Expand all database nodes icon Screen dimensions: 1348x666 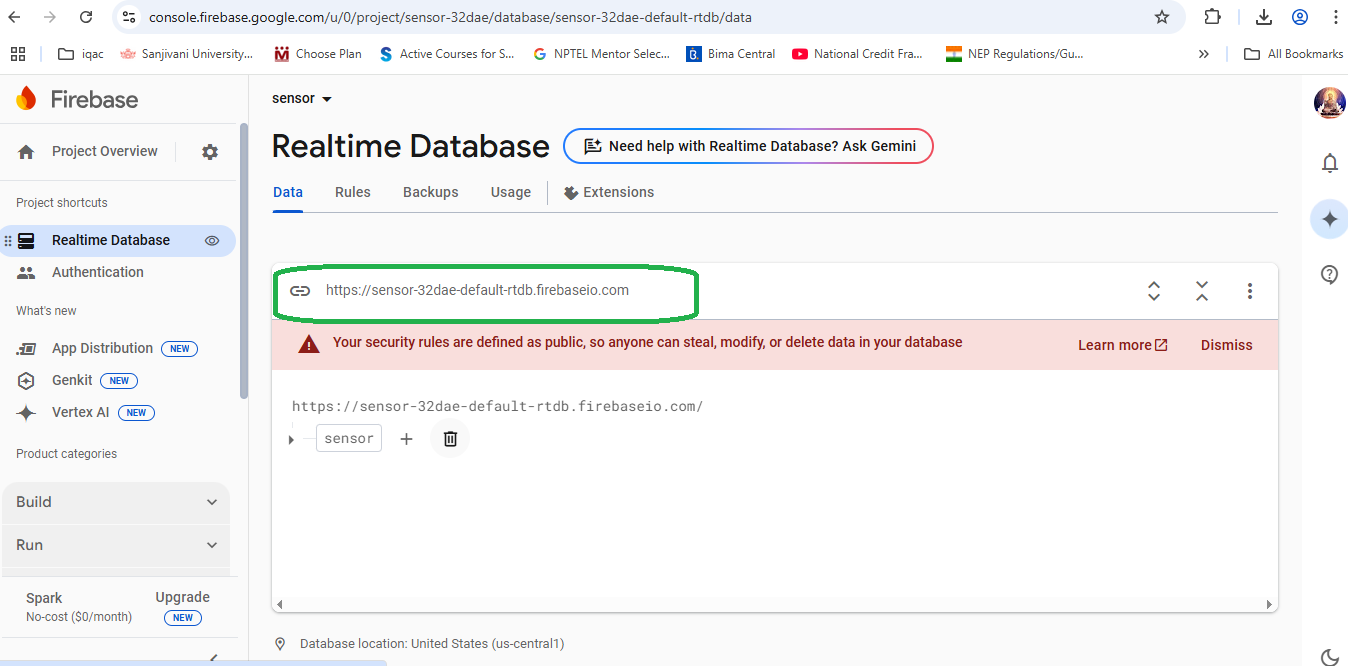1154,291
